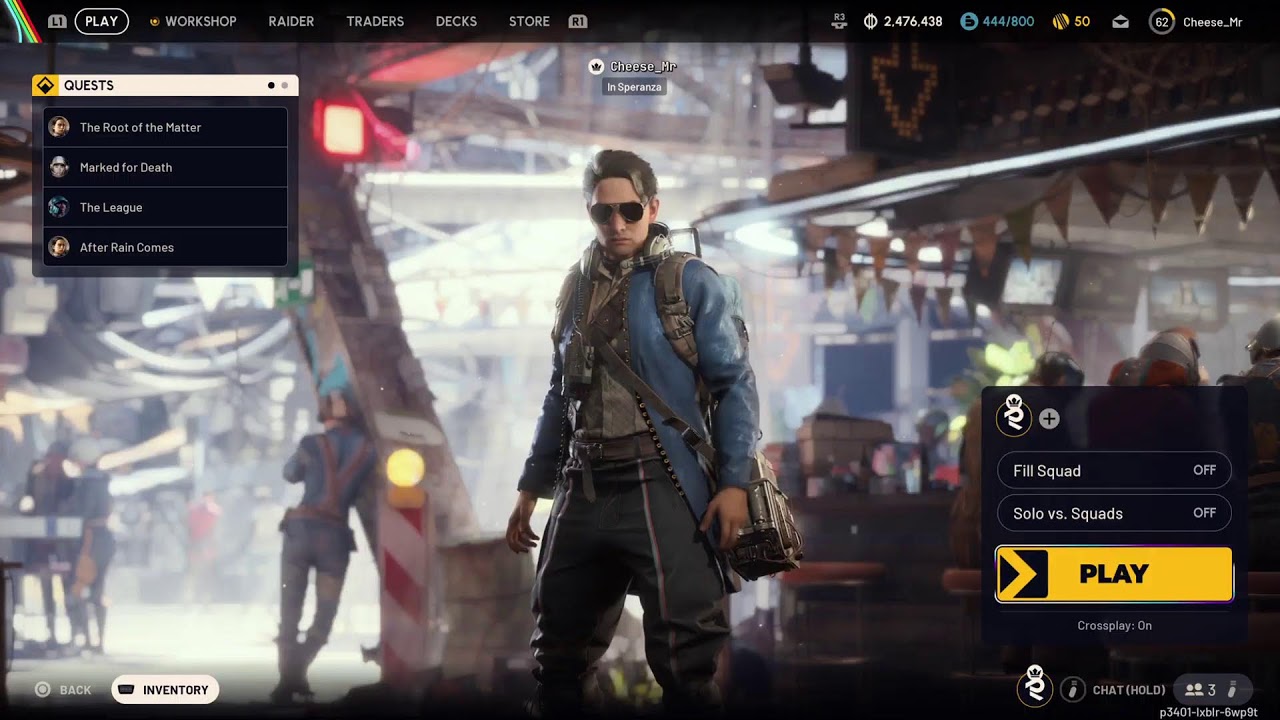Click the yellow striped token icon
This screenshot has height=720, width=1280.
[1061, 21]
